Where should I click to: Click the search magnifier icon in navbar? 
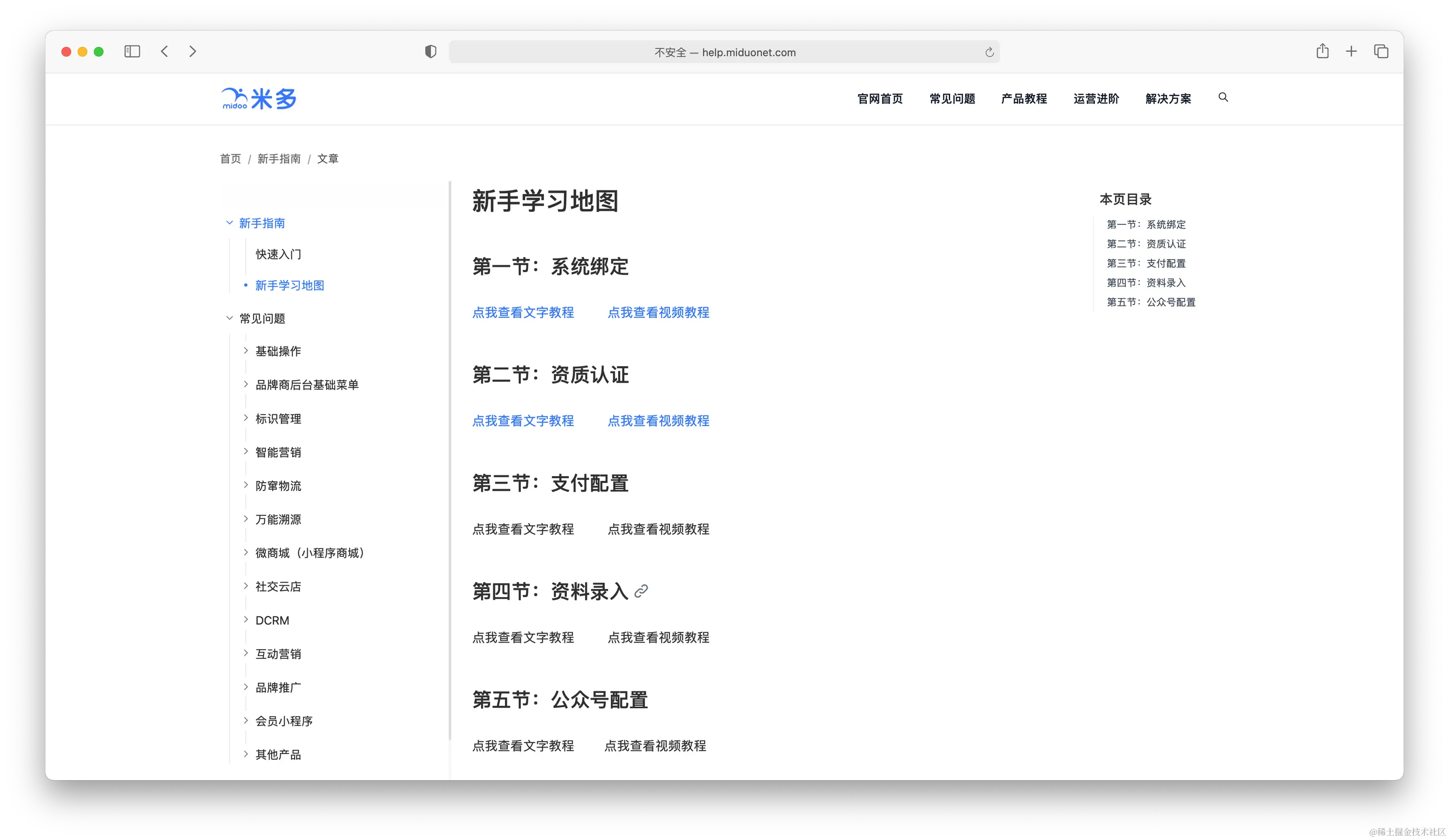(x=1223, y=97)
